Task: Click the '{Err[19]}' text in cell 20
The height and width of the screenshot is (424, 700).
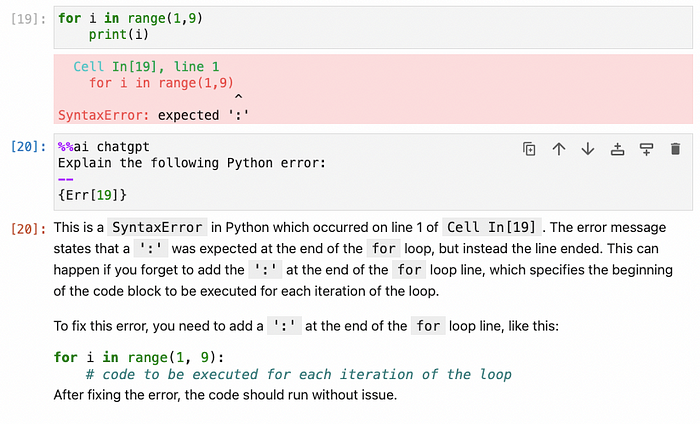Action: (92, 195)
